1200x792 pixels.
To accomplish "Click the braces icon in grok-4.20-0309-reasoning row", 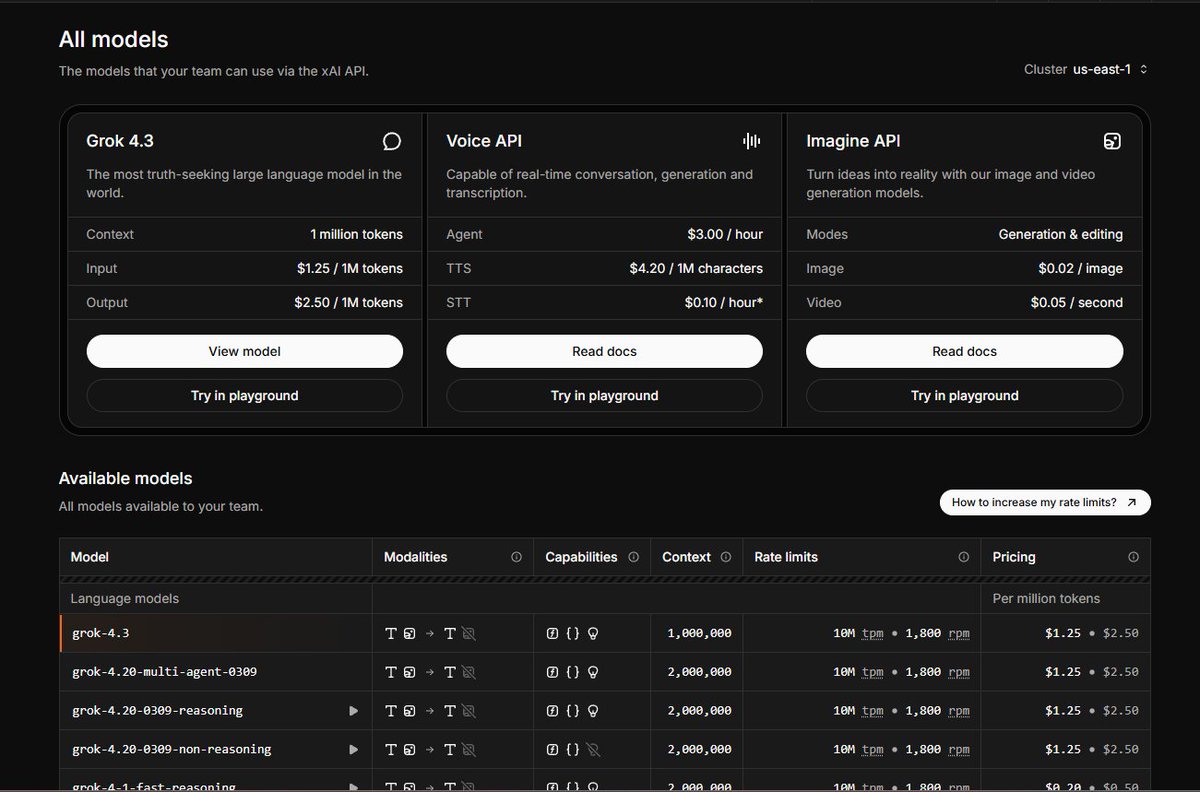I will [x=572, y=711].
